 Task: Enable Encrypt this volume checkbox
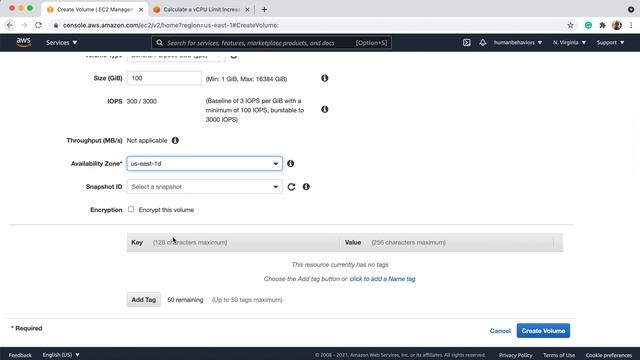click(131, 209)
